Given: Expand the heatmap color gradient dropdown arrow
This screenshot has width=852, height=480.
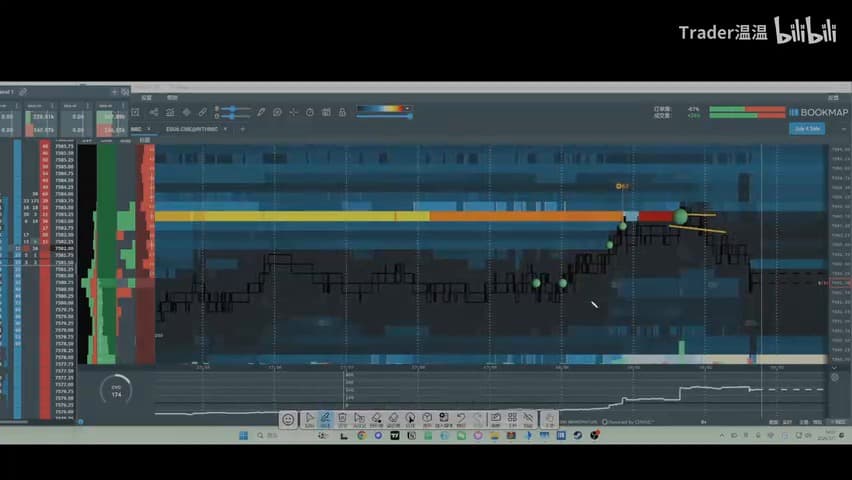Looking at the screenshot, I should pos(408,109).
